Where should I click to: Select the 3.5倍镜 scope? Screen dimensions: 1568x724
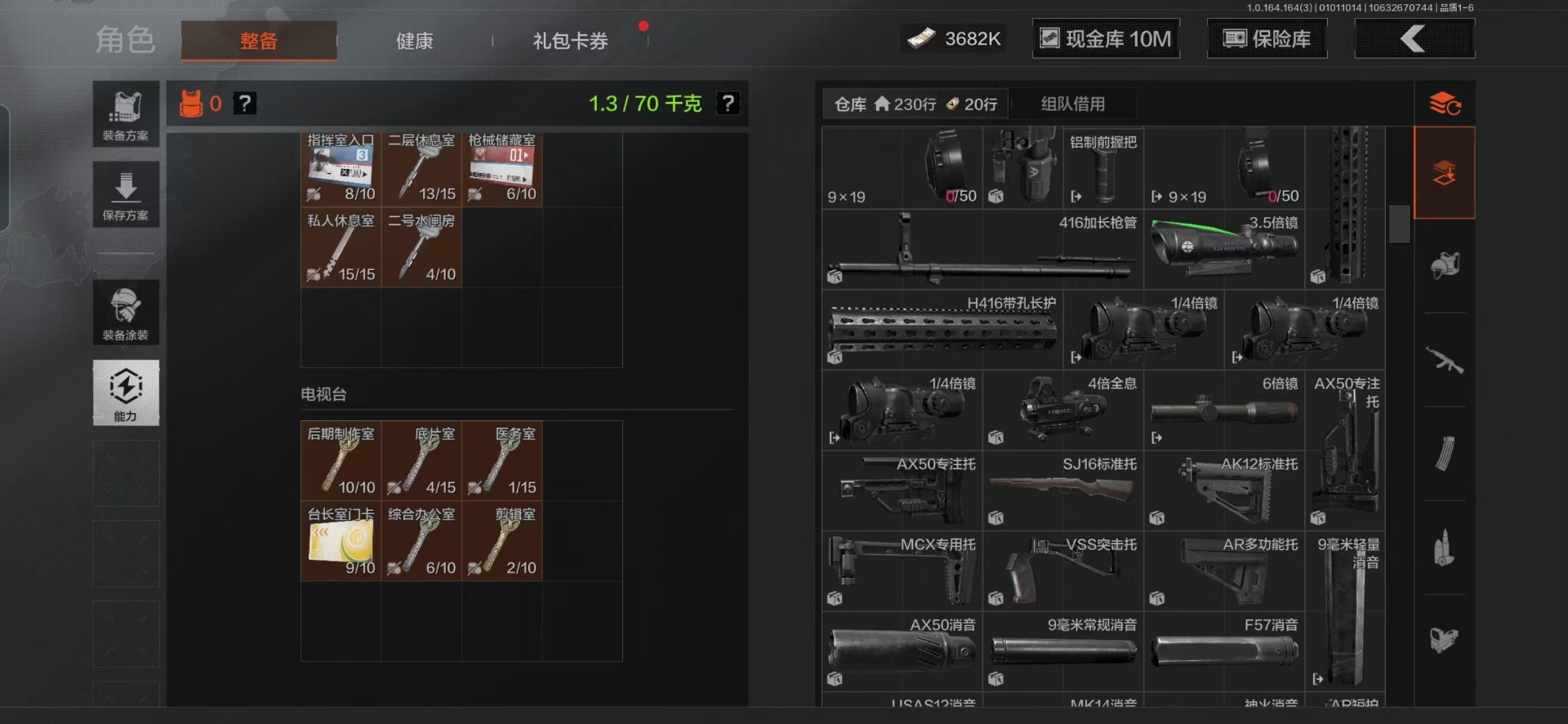(x=1224, y=249)
